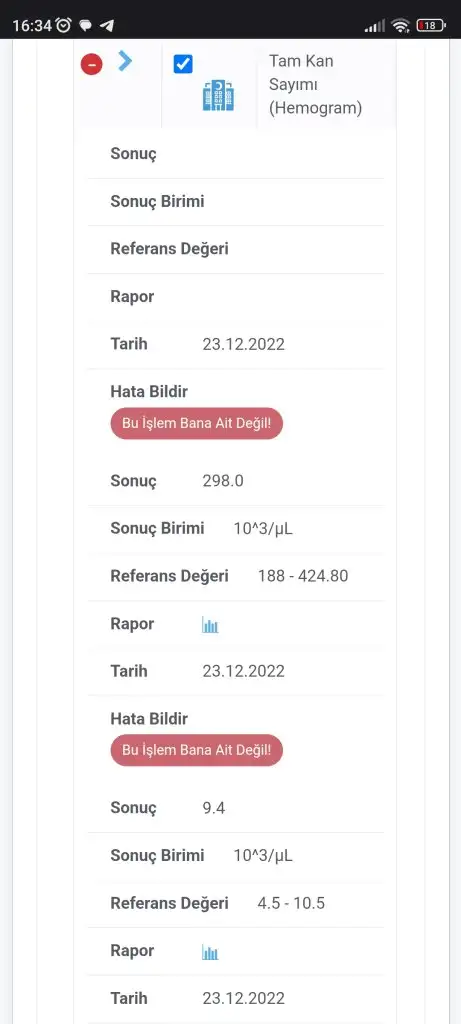Image resolution: width=461 pixels, height=1024 pixels.
Task: Select the Tam Kan Sayımı (Hemogram) title
Action: (x=315, y=84)
